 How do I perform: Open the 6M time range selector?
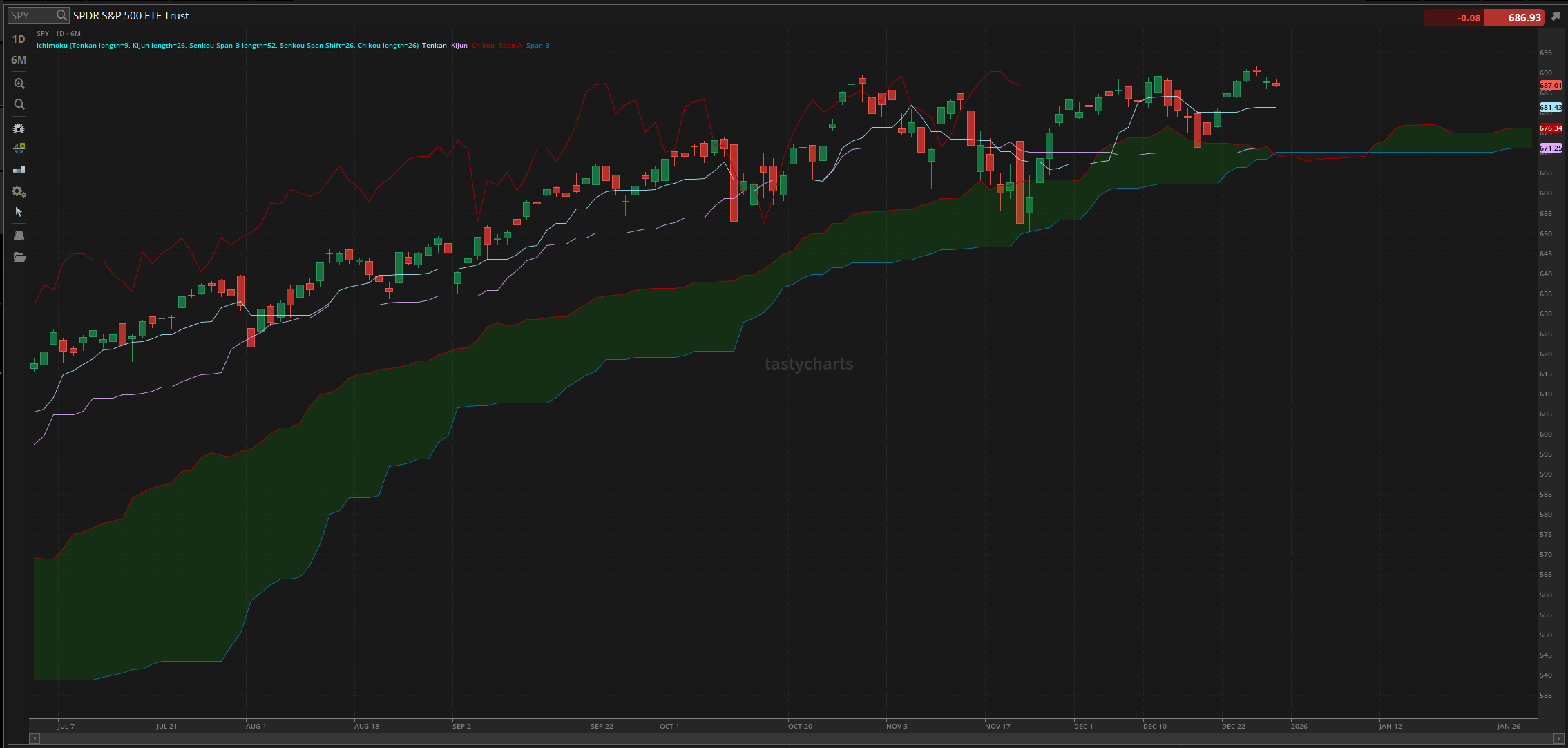coord(19,60)
